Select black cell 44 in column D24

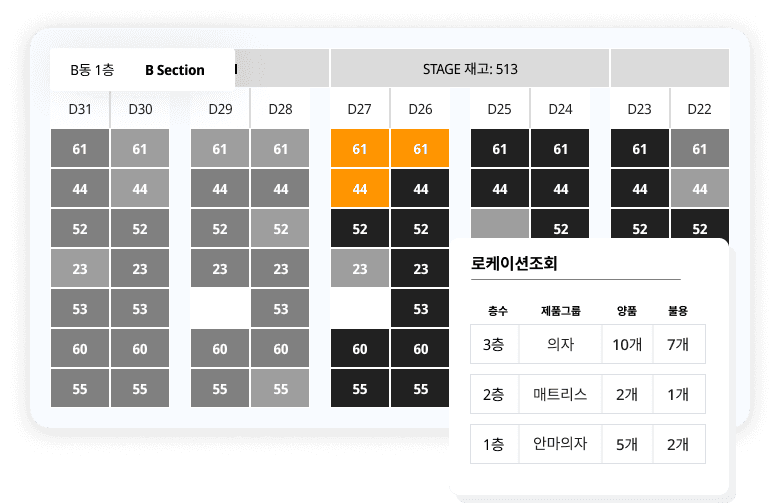[560, 188]
